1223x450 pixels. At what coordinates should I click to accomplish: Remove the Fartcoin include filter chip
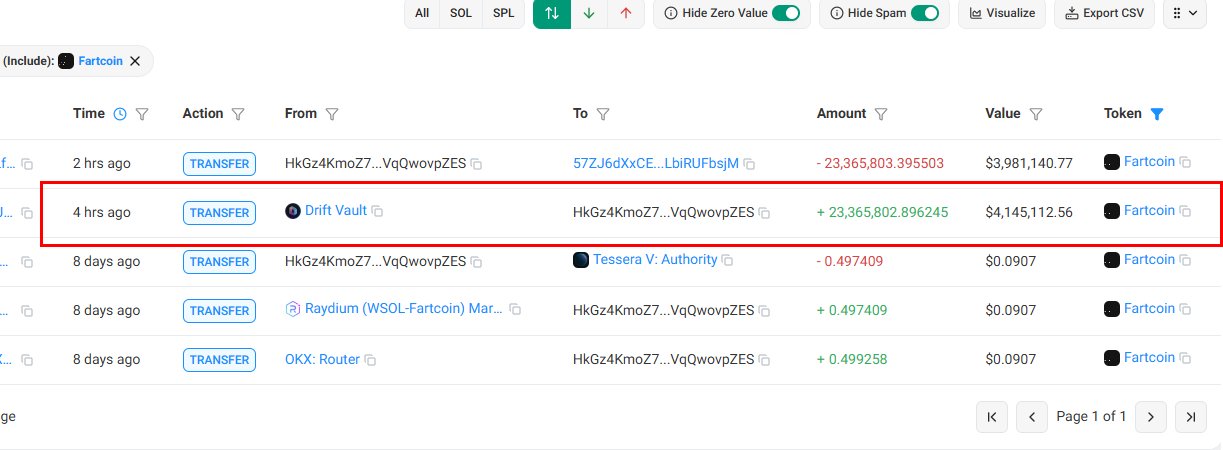[x=135, y=61]
